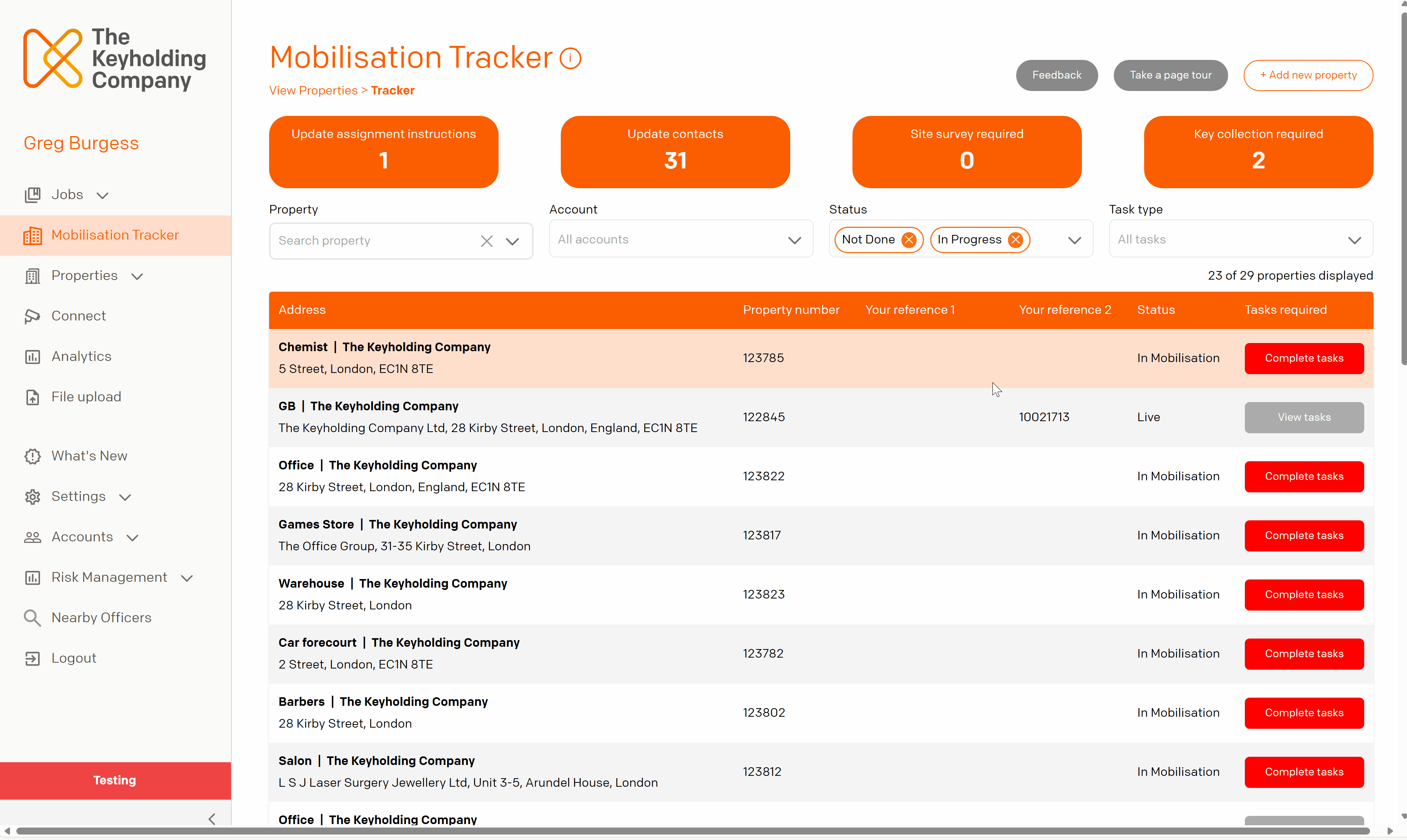1407x840 pixels.
Task: Click the What's New badge icon
Action: 32,456
